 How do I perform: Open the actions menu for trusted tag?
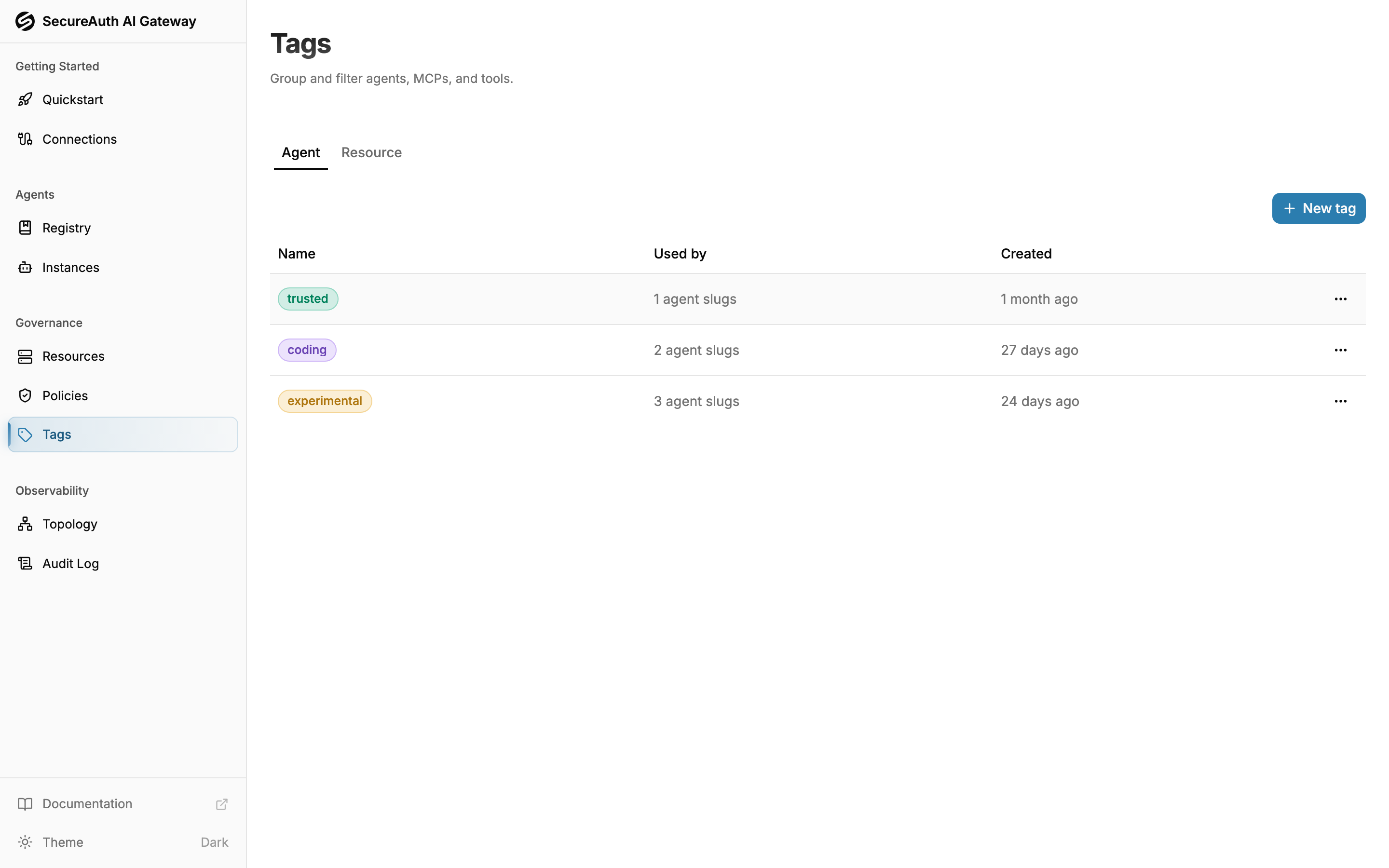click(1340, 299)
